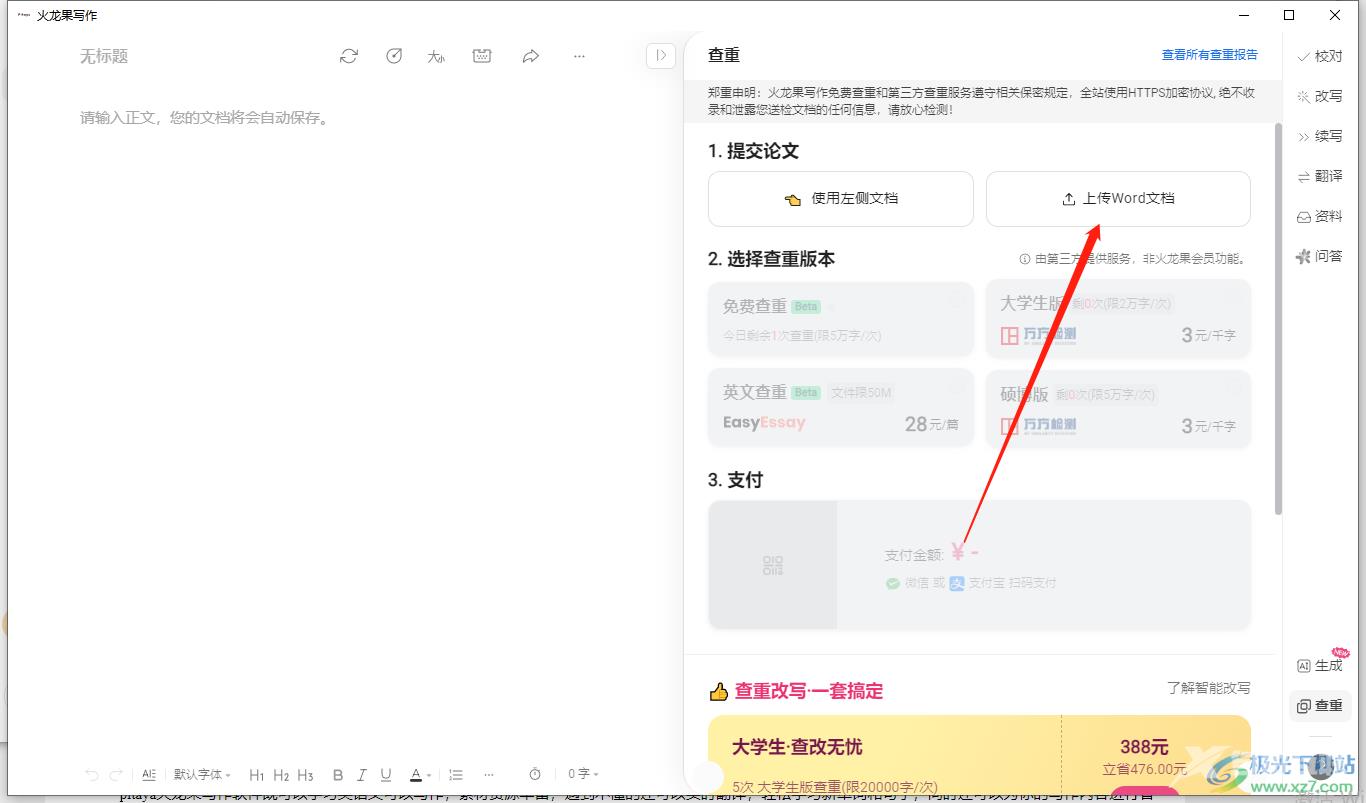This screenshot has width=1366, height=803.
Task: Select the 免费查重 Beta option card
Action: coord(841,318)
